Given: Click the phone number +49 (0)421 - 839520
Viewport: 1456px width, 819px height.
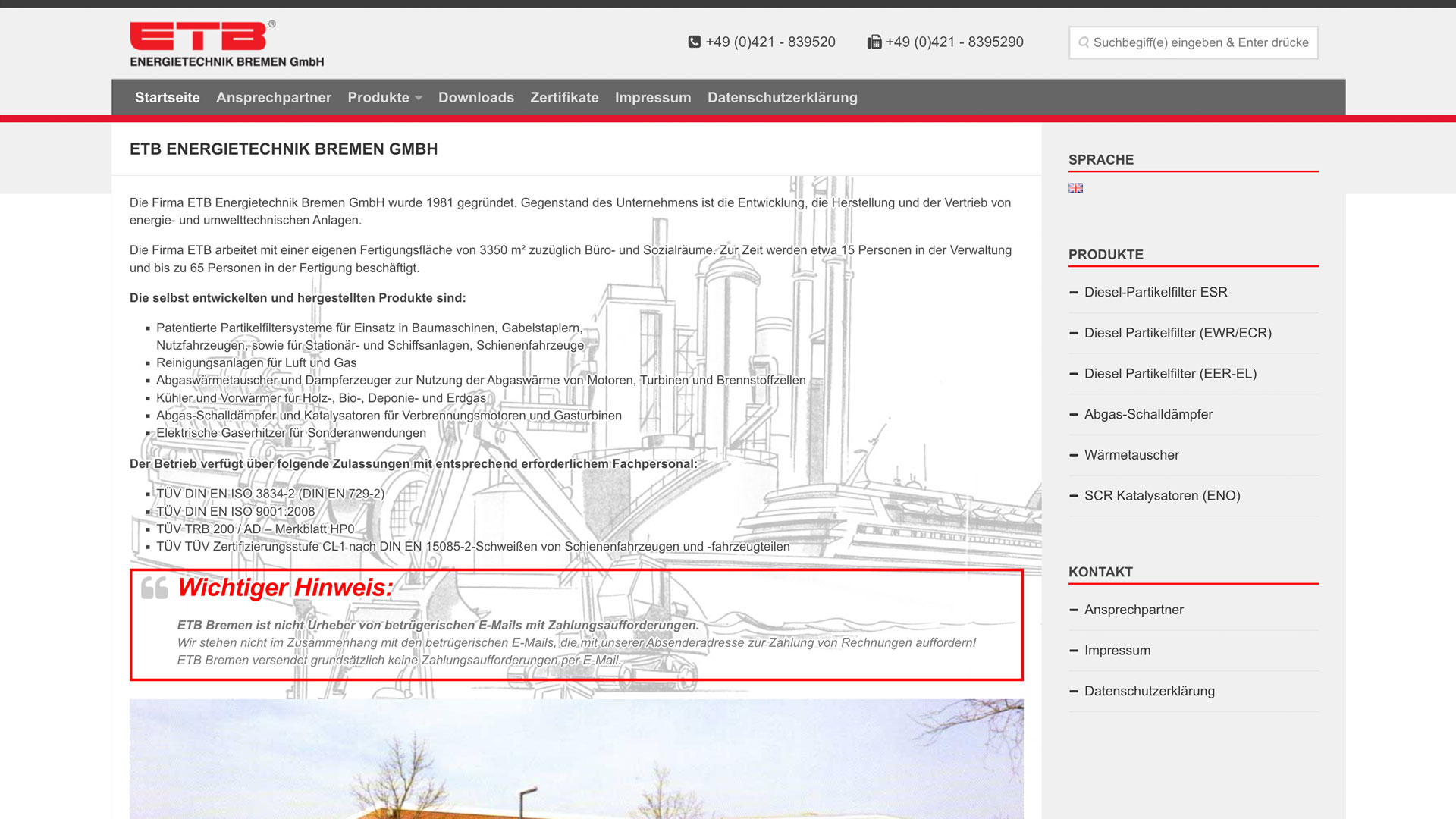Looking at the screenshot, I should click(x=770, y=42).
